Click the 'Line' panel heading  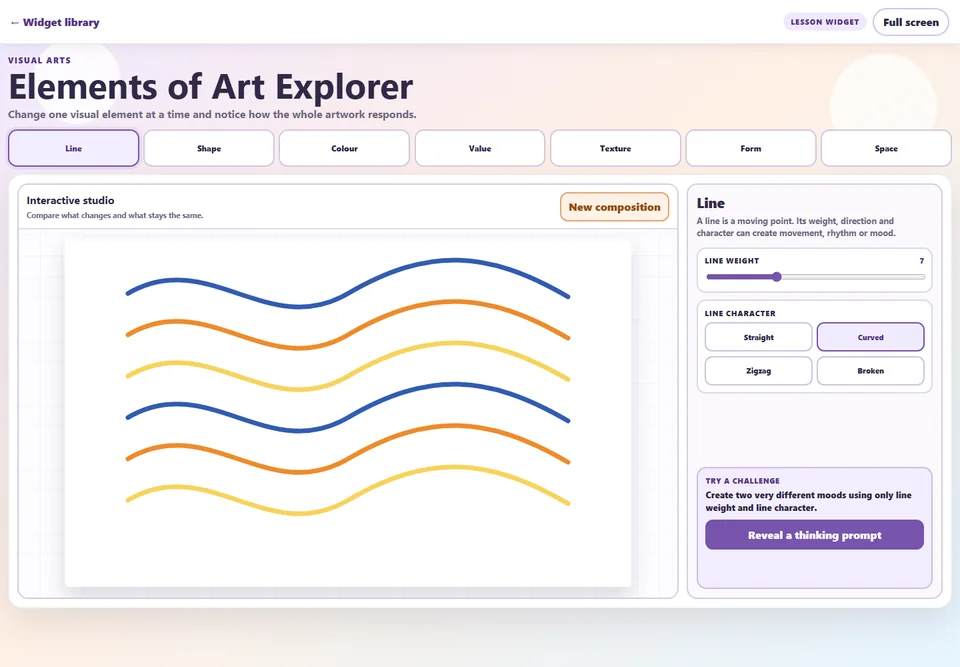[x=710, y=203]
